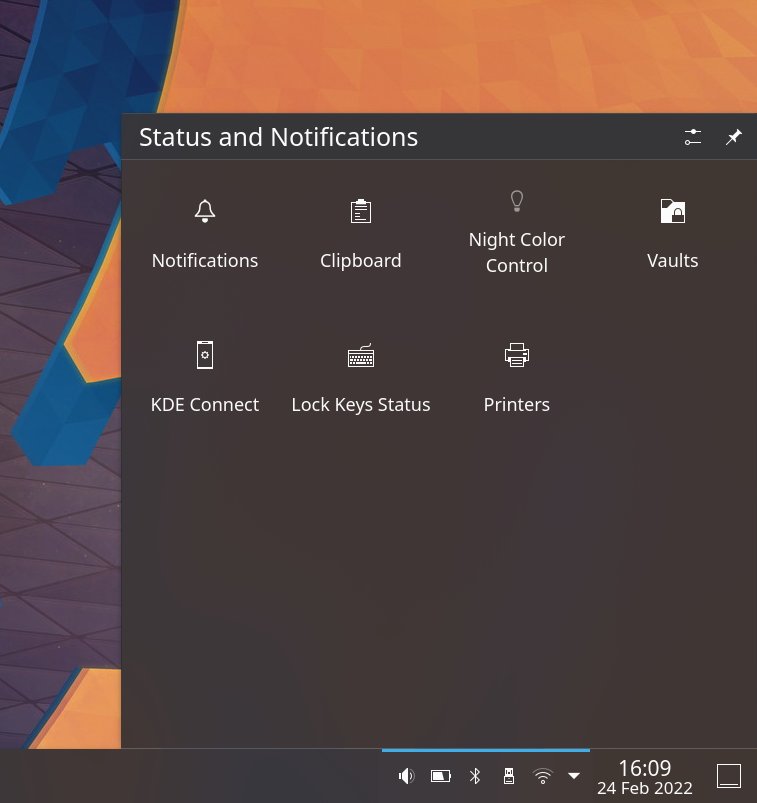Click the USB removable device tray icon
This screenshot has width=757, height=803.
[508, 776]
